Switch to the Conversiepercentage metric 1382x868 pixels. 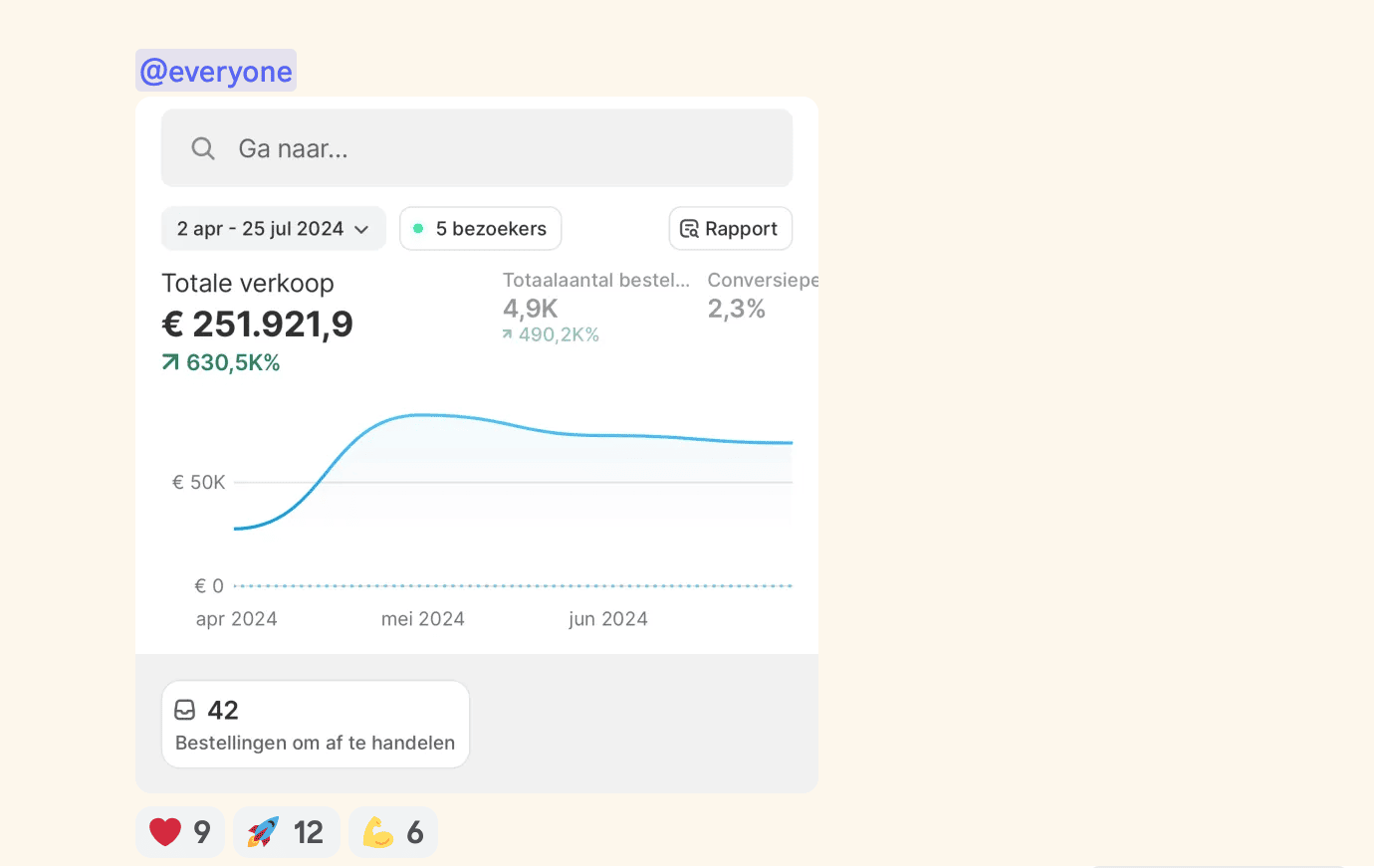click(762, 281)
